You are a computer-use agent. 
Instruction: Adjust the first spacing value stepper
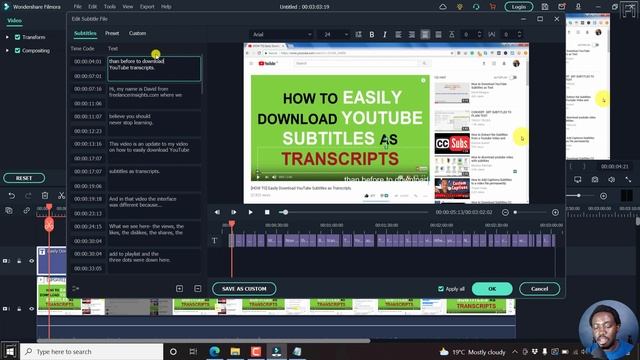tap(479, 35)
